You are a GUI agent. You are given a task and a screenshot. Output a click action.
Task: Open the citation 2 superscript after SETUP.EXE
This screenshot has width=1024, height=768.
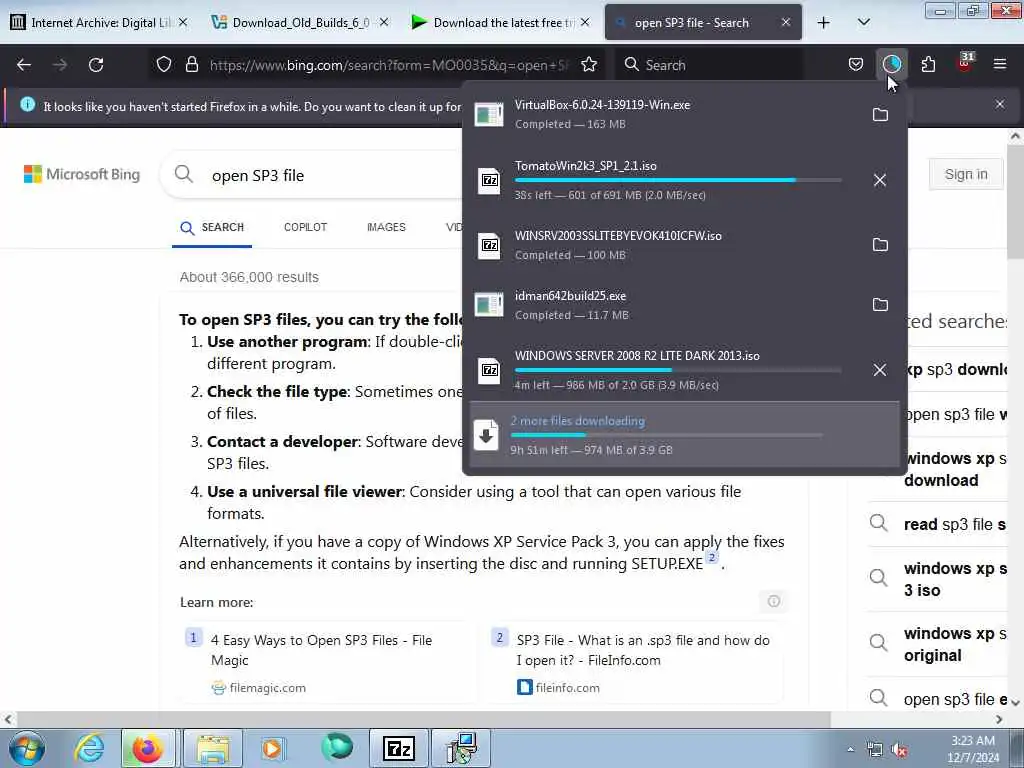tap(712, 557)
